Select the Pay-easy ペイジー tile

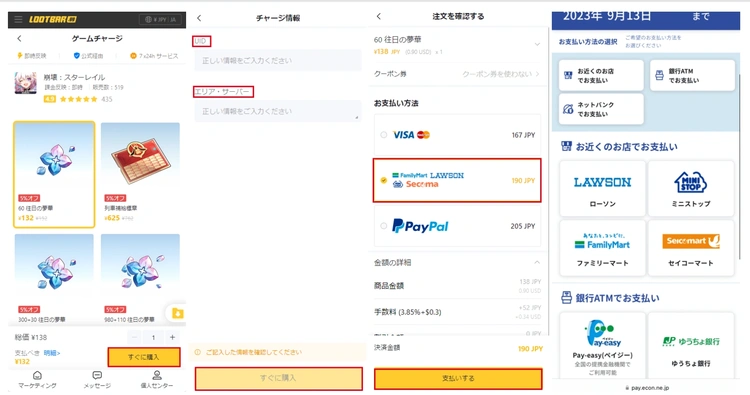click(603, 345)
